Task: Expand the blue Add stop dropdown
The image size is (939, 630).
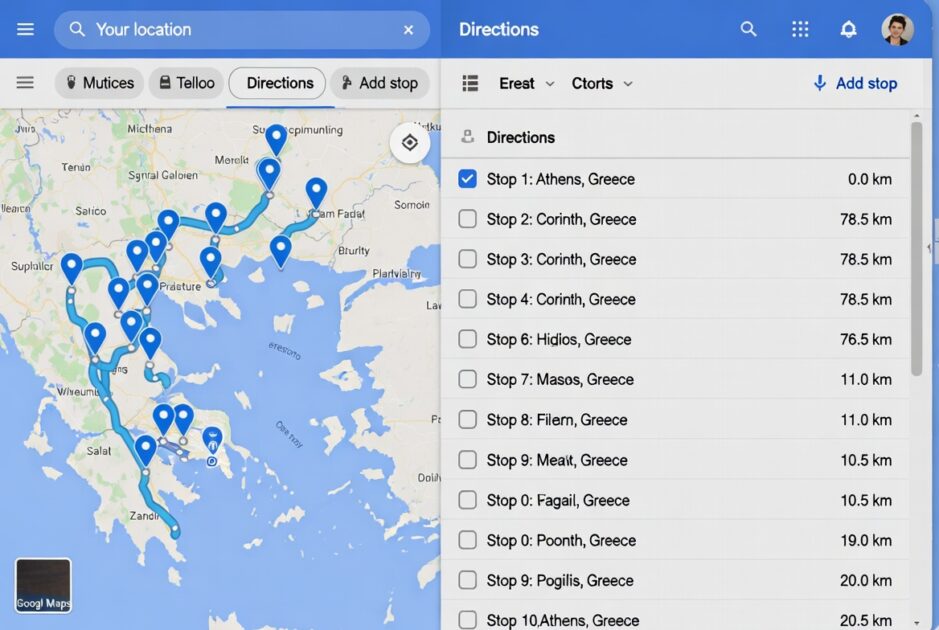Action: [855, 83]
